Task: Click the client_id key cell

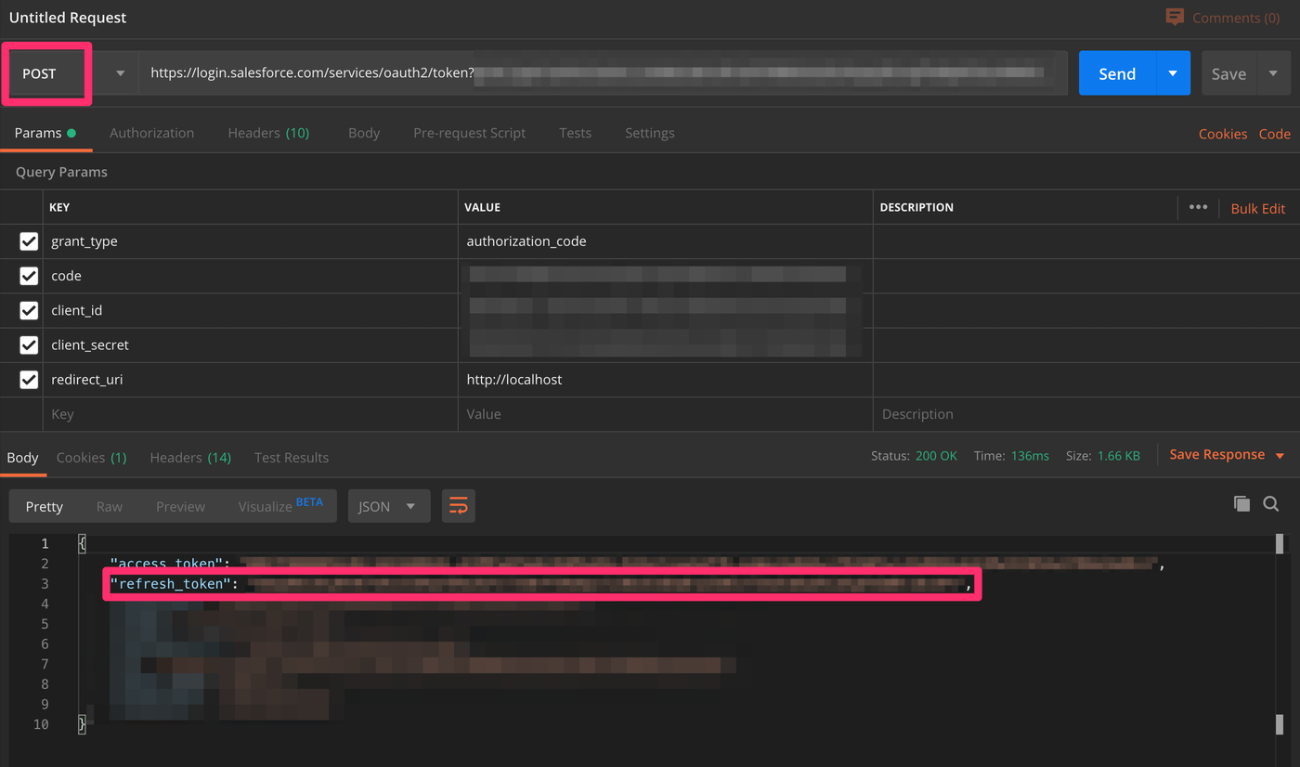Action: (250, 310)
